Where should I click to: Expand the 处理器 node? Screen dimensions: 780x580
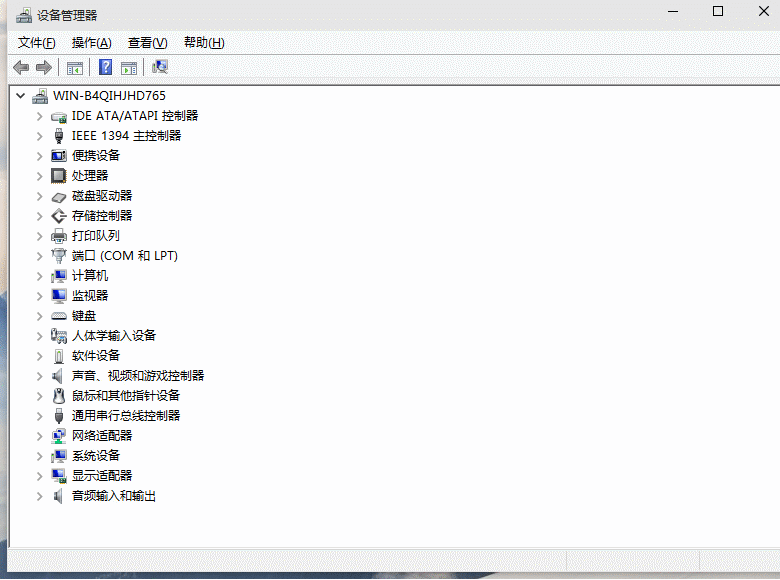(x=39, y=176)
